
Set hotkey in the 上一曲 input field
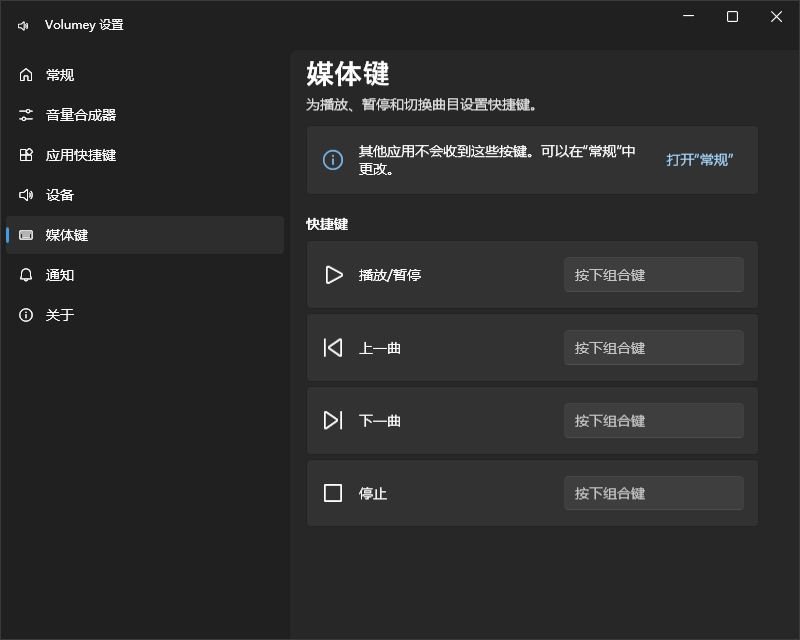[x=654, y=348]
